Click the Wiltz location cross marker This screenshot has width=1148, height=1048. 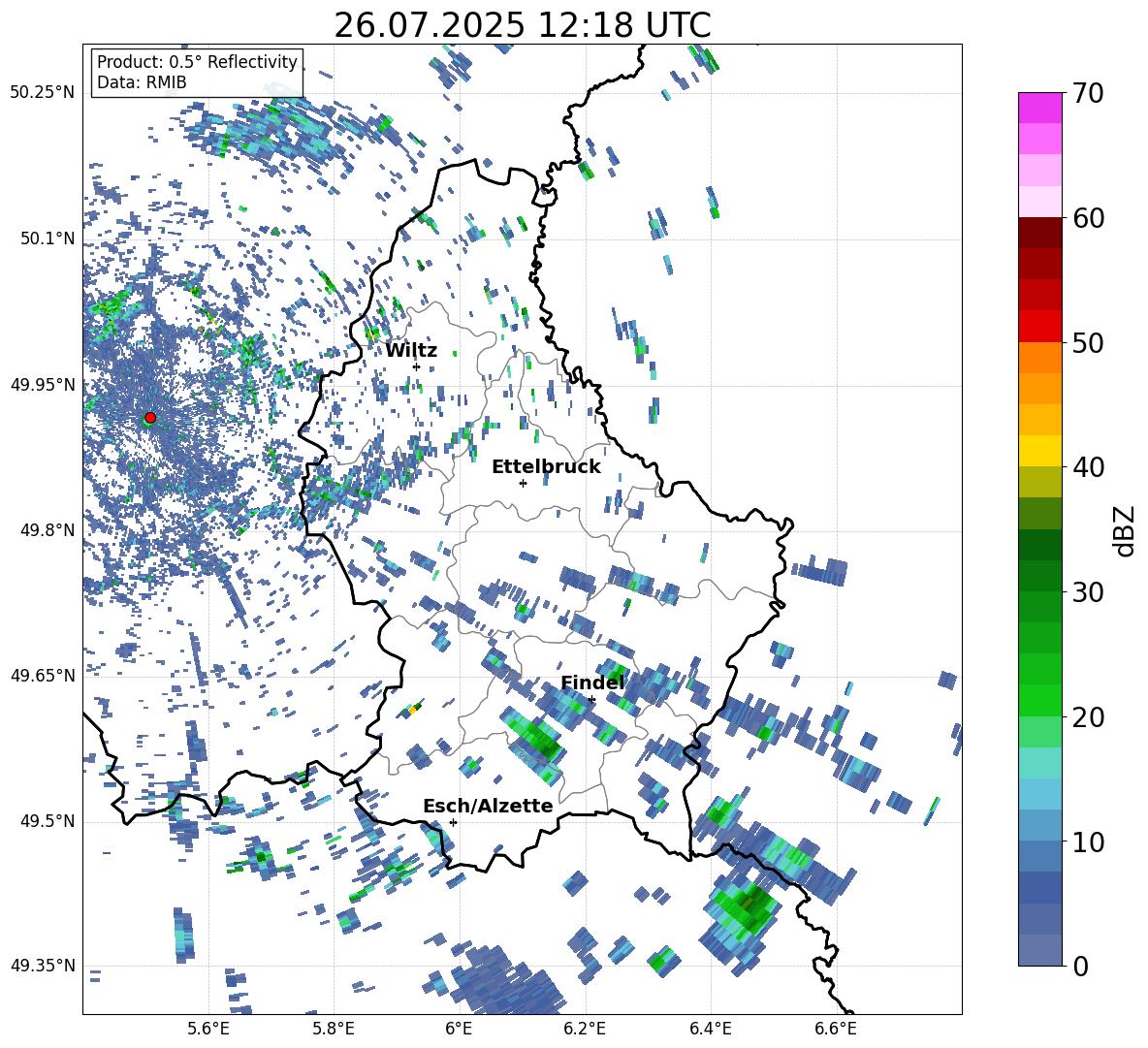point(417,366)
